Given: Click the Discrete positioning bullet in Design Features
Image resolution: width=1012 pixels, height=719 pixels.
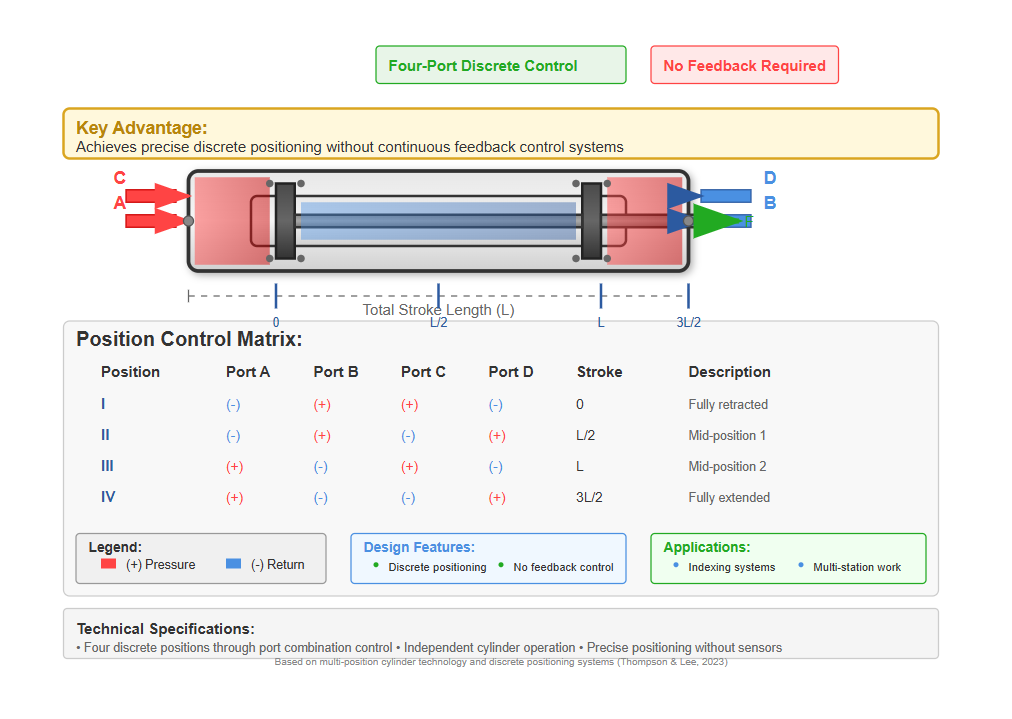Looking at the screenshot, I should click(x=437, y=567).
